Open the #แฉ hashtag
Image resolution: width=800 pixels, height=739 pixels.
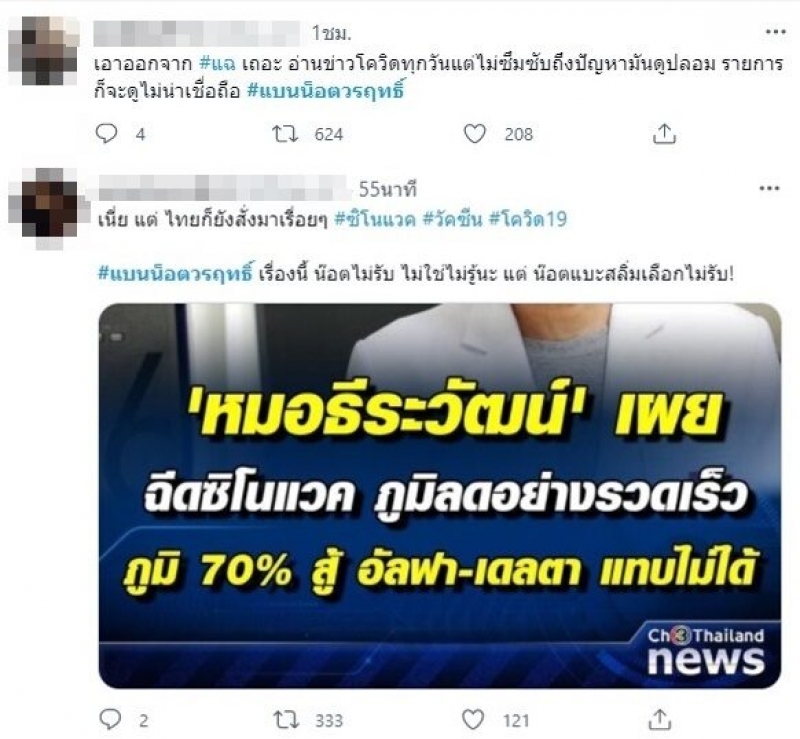(217, 64)
